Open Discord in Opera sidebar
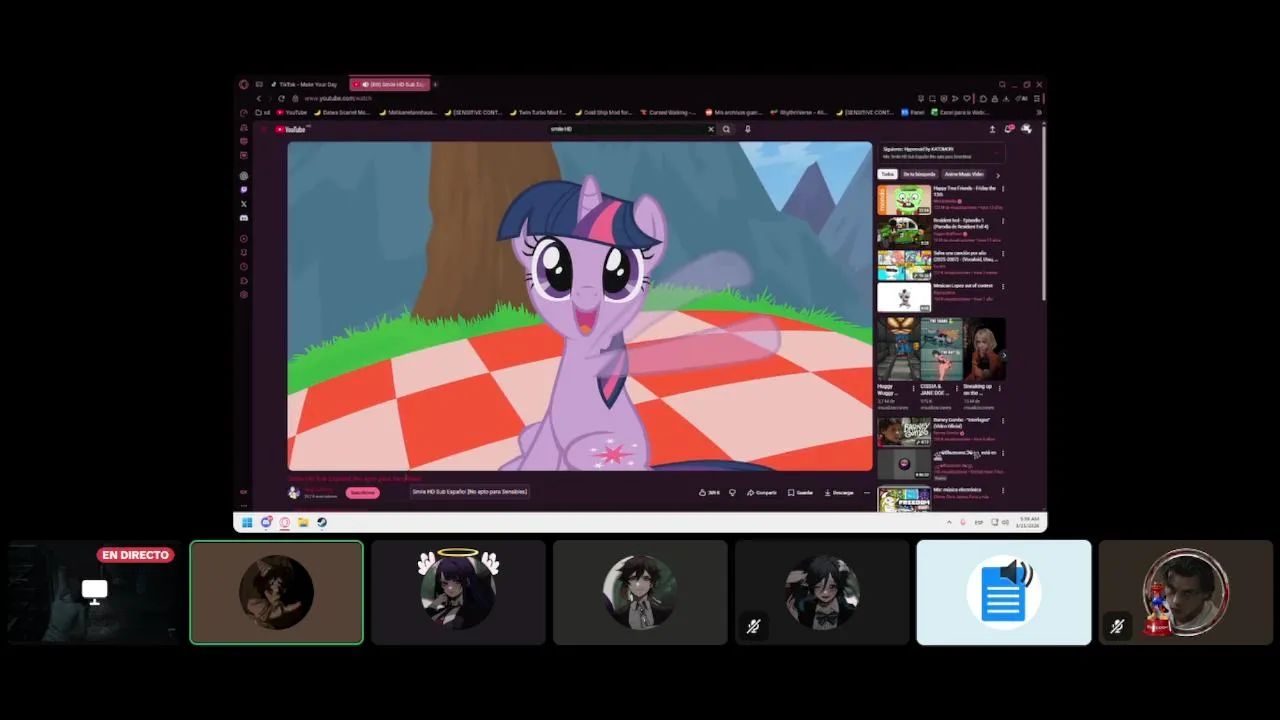 click(244, 218)
